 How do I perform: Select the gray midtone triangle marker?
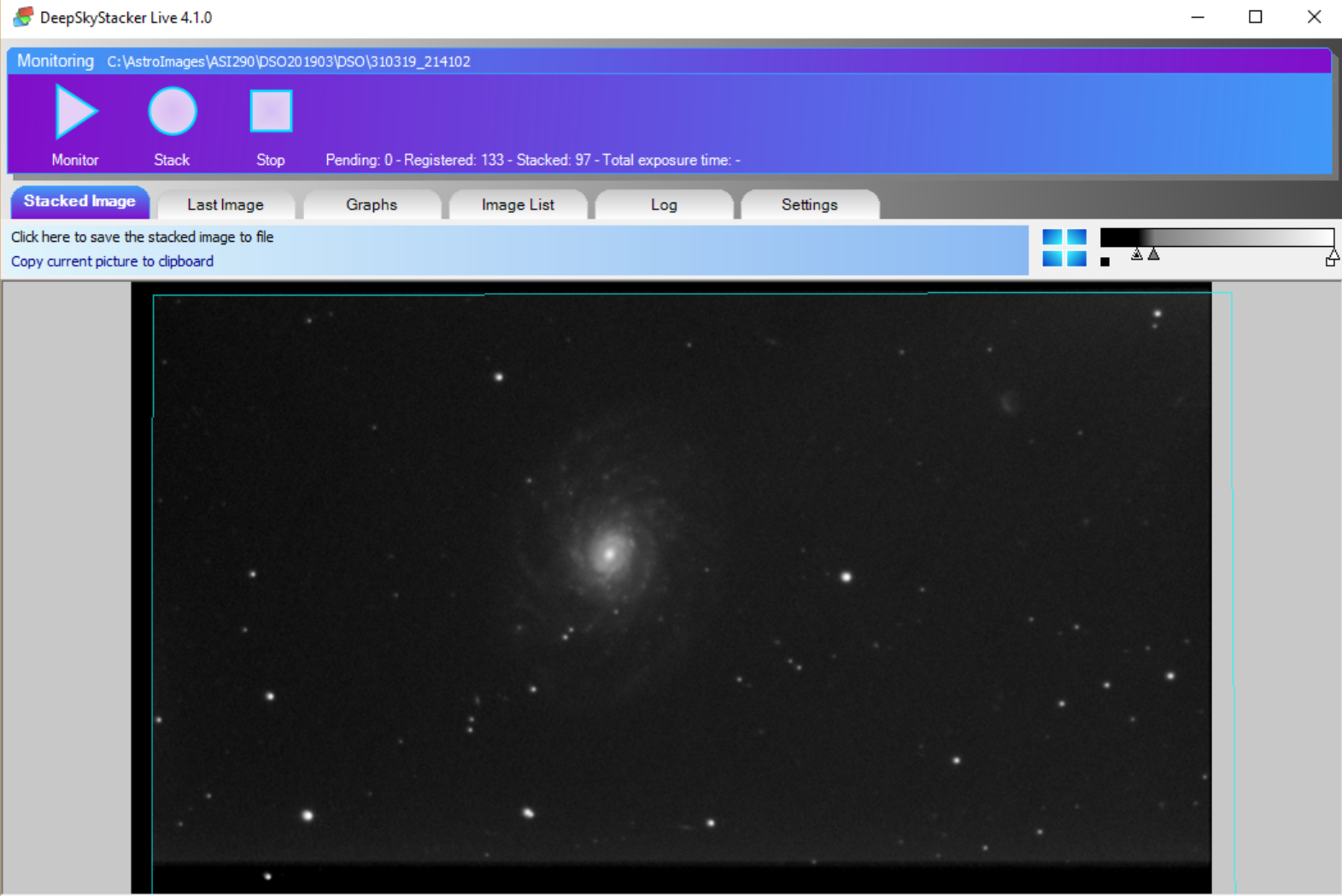1154,254
